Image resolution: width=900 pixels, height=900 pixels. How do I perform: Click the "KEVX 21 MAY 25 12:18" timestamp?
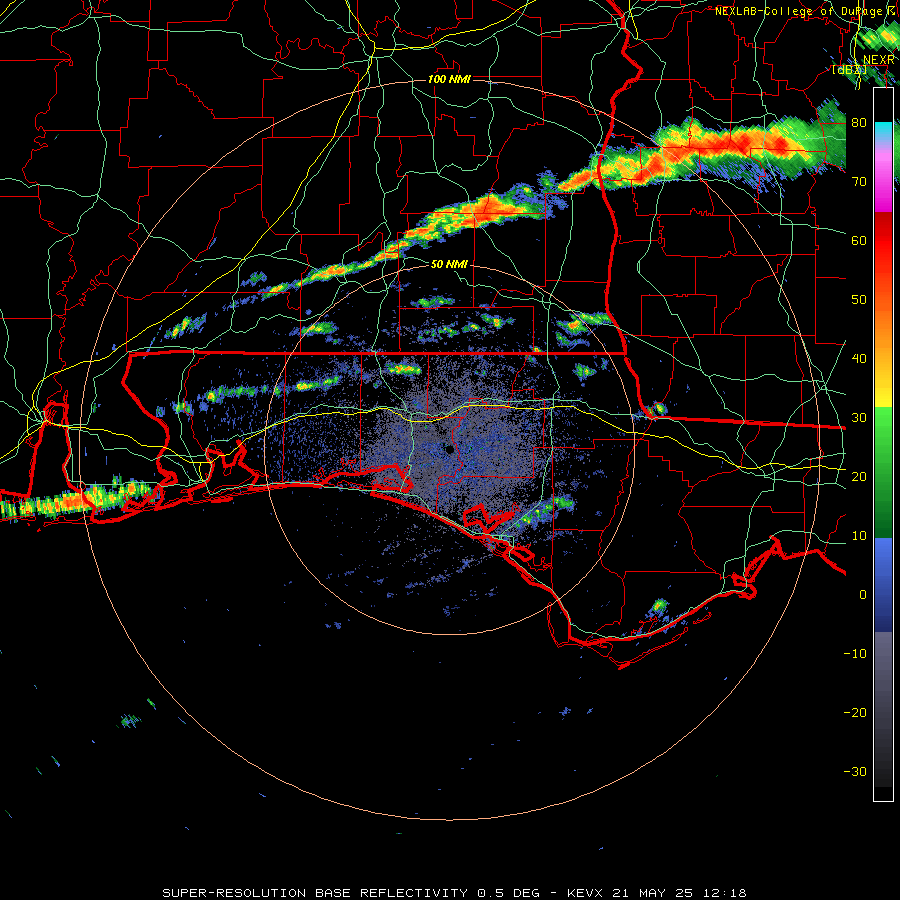[657, 893]
